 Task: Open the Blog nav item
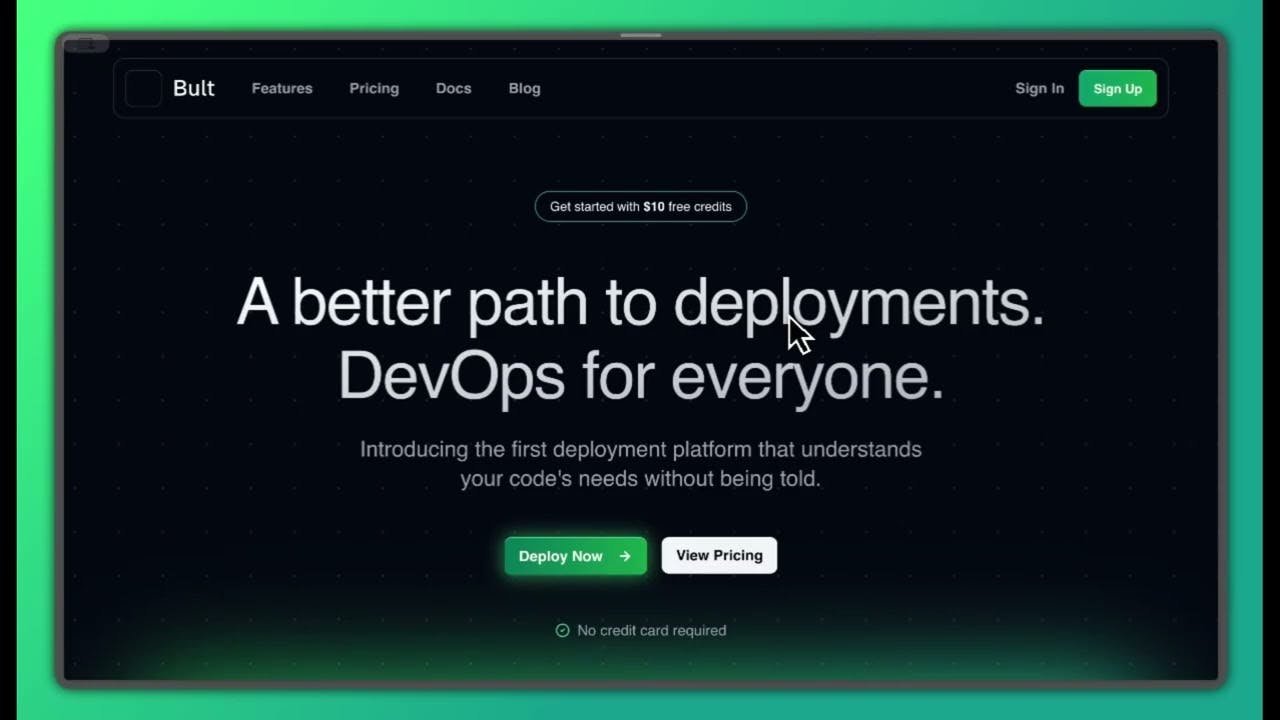pyautogui.click(x=524, y=88)
